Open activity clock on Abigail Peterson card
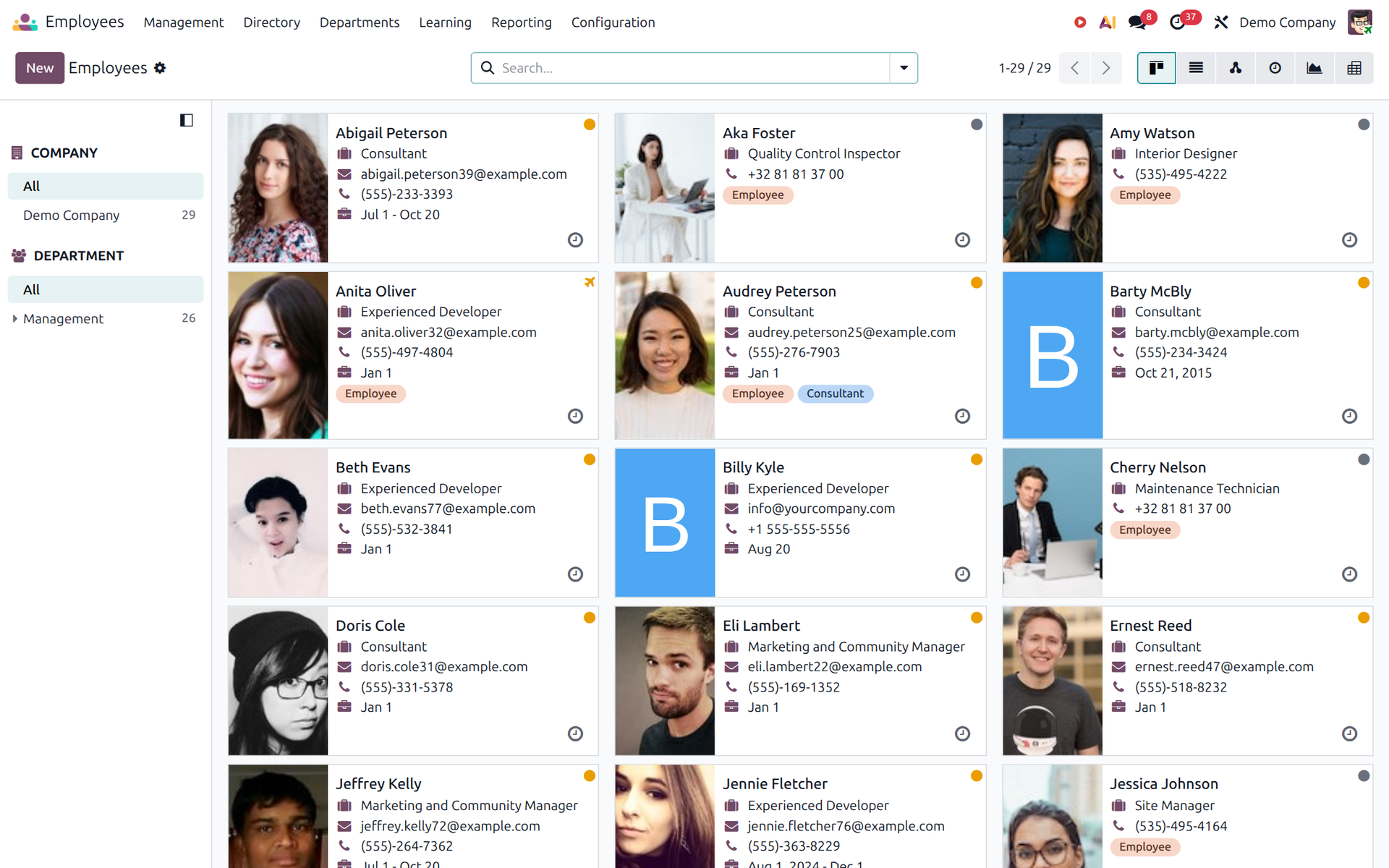 (575, 240)
